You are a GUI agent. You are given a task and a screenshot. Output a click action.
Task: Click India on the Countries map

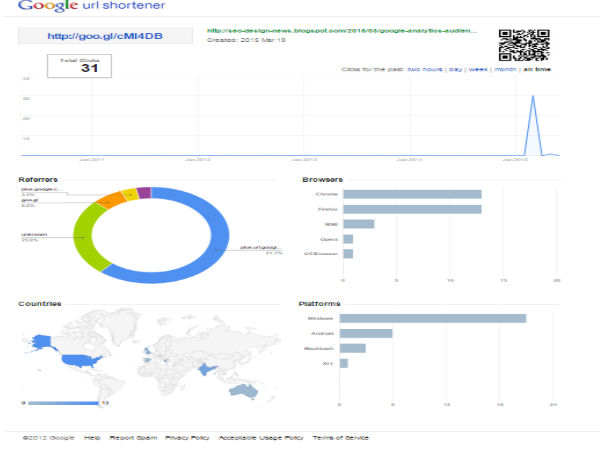[x=205, y=369]
